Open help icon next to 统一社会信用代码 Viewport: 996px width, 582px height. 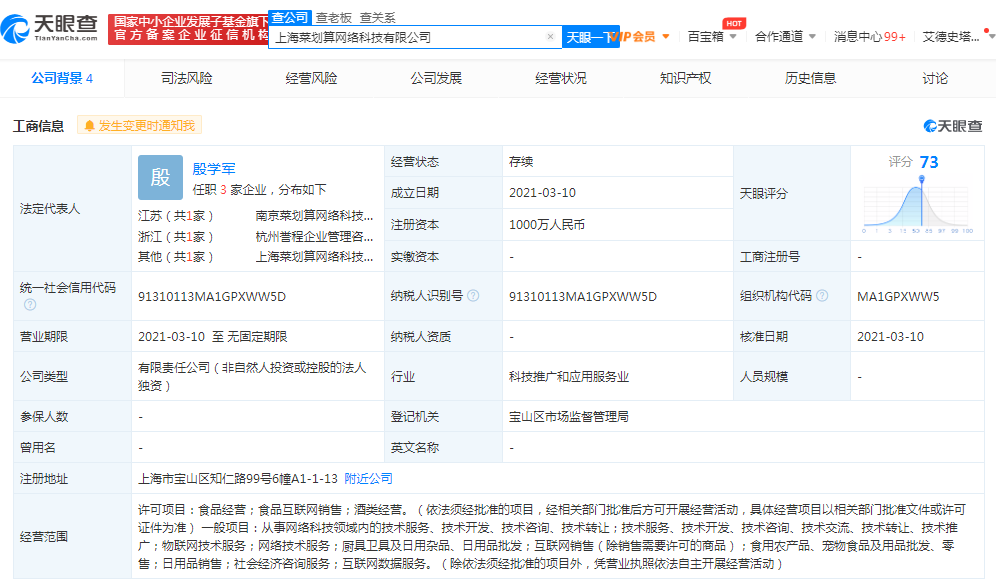click(x=30, y=305)
